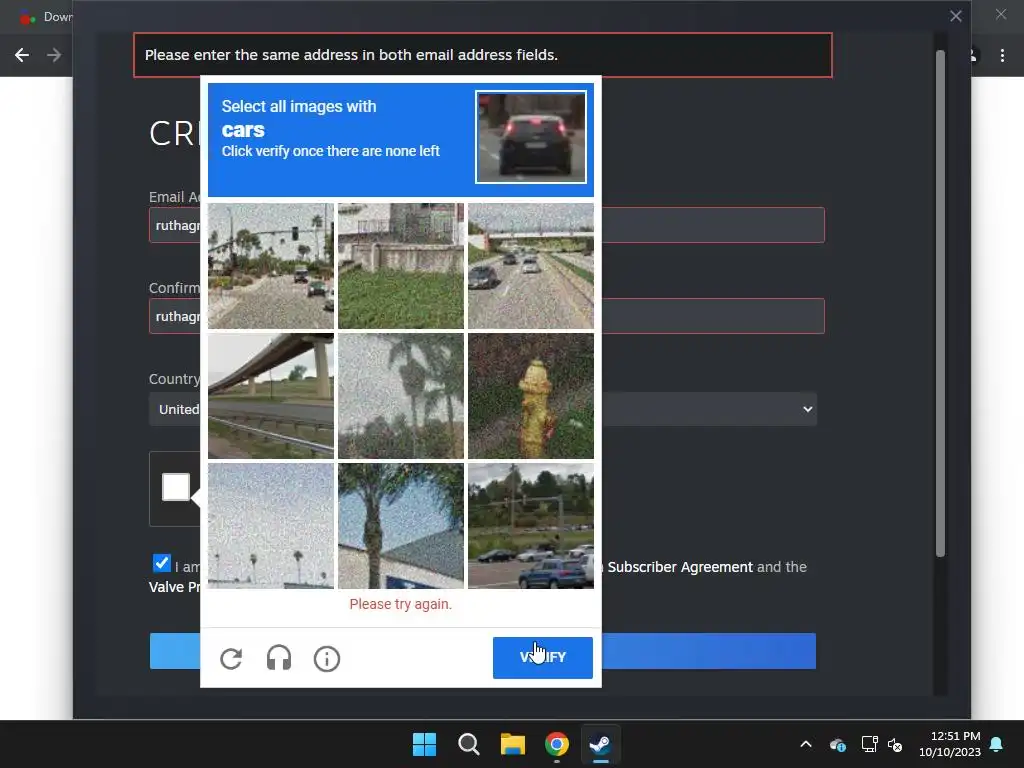Screen dimensions: 1024x768
Task: Open the taskbar clock showing 12:51 PM
Action: pos(950,744)
